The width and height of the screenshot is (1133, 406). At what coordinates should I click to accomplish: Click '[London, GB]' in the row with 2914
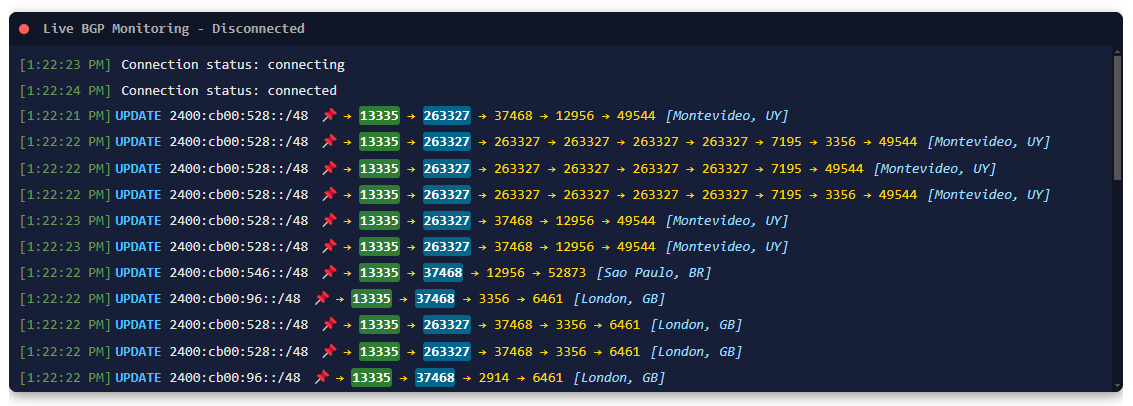619,377
